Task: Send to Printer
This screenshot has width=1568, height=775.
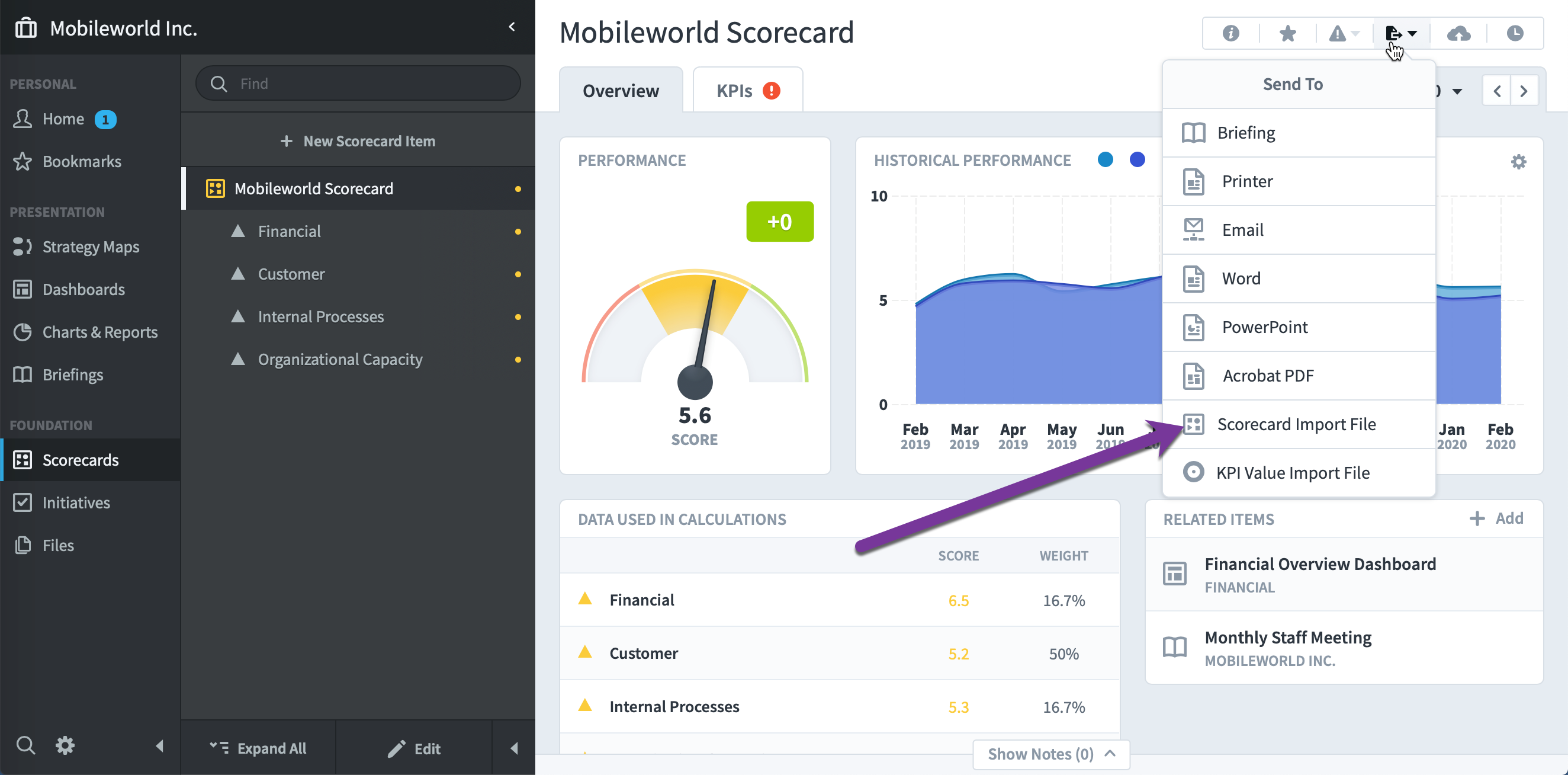Action: pos(1299,181)
